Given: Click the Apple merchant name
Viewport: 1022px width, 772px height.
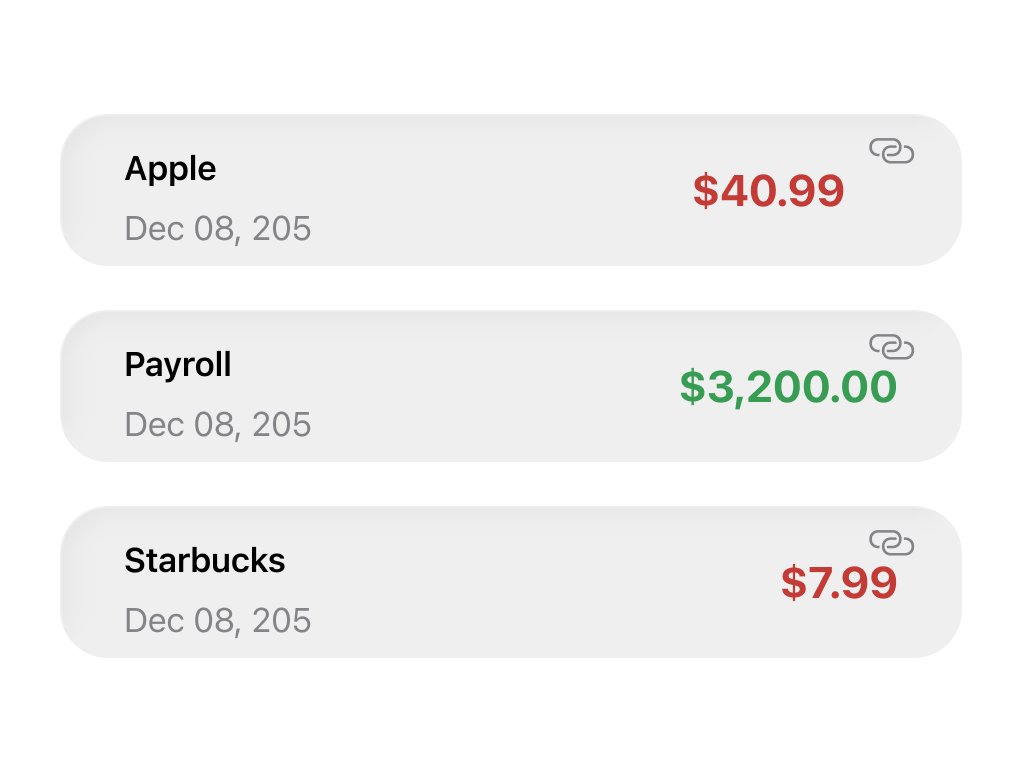Looking at the screenshot, I should coord(170,170).
